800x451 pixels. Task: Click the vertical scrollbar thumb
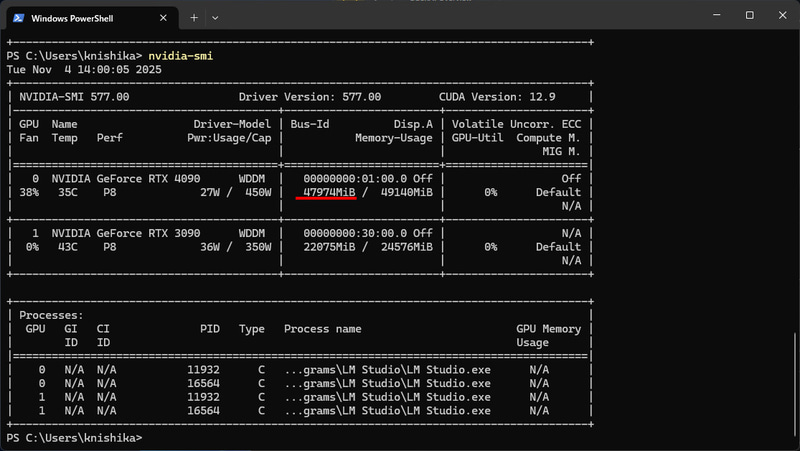coord(796,385)
